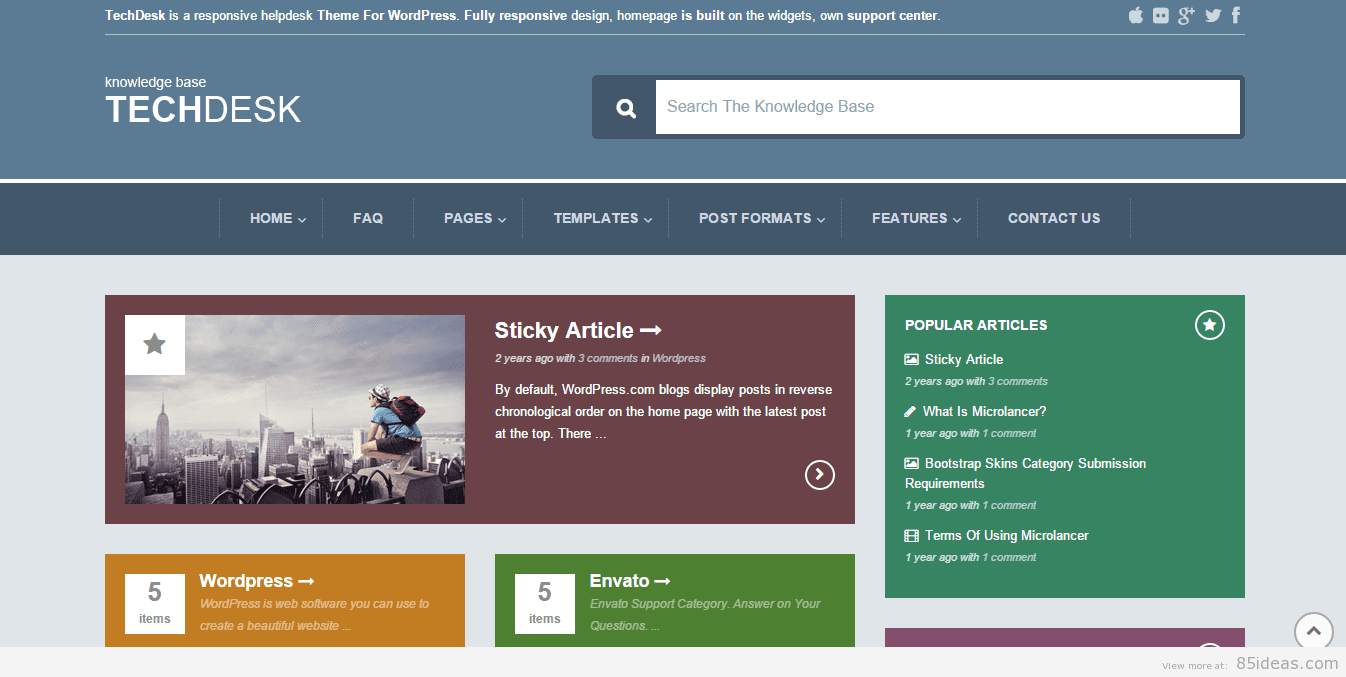Open the Envato category heading
Image resolution: width=1346 pixels, height=677 pixels.
(630, 581)
